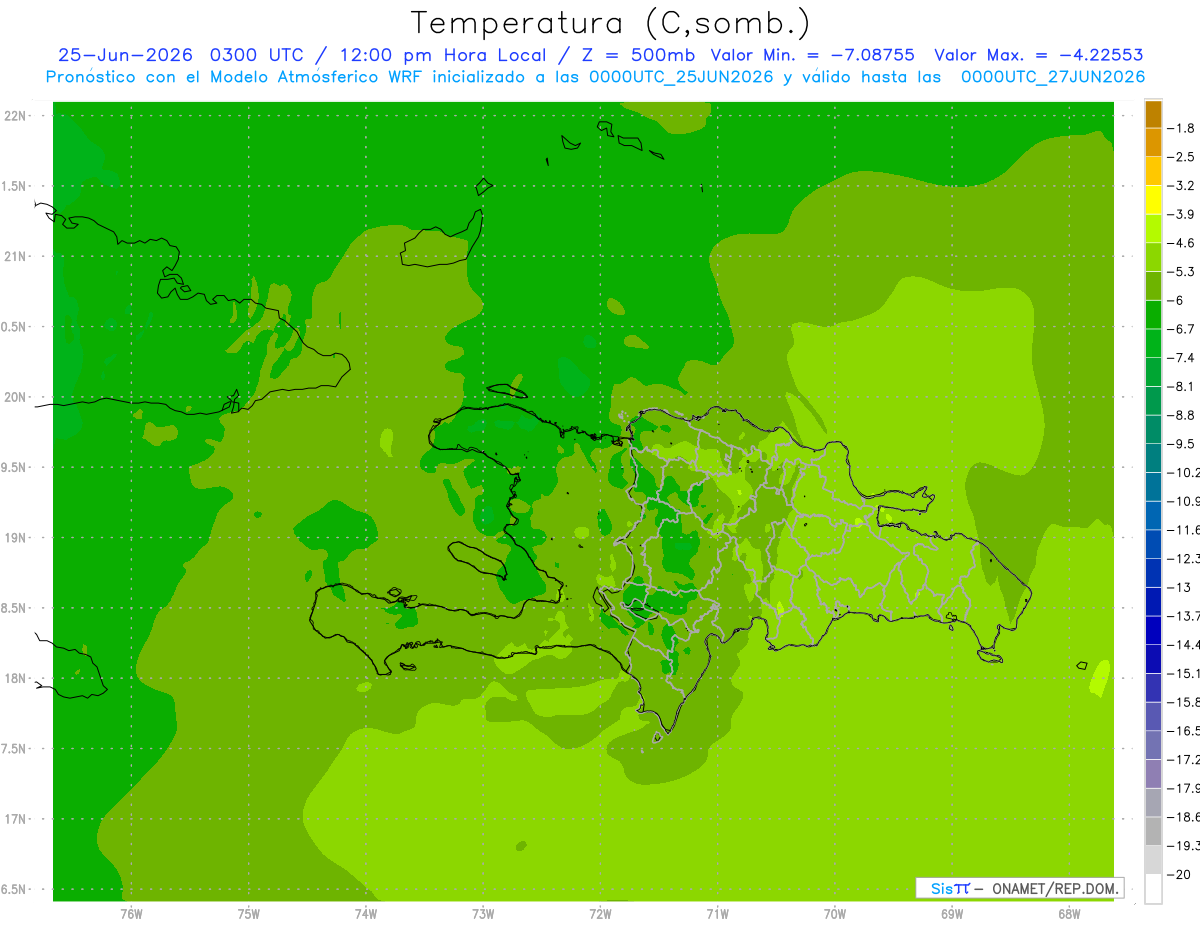The height and width of the screenshot is (927, 1200).
Task: Click the '0000UTC_27JUN2026' valid-until text
Action: (x=1053, y=77)
